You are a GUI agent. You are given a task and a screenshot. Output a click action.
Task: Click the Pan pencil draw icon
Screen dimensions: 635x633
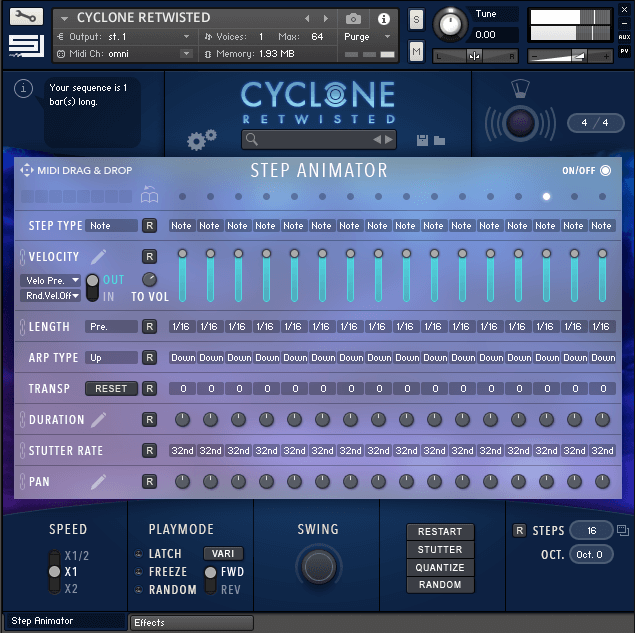tap(98, 482)
